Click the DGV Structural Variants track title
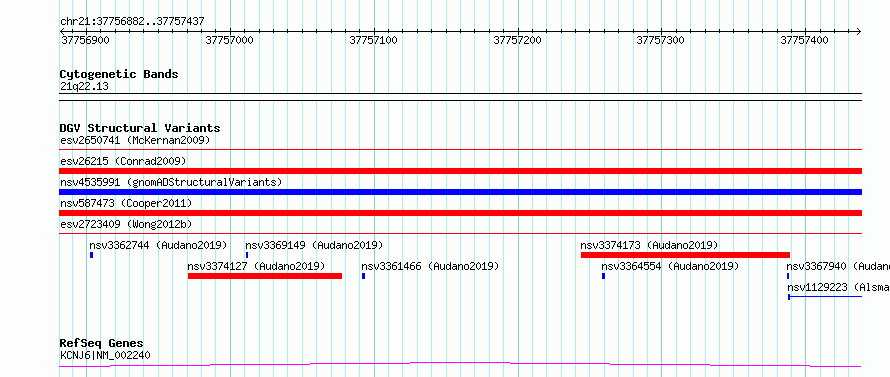 [140, 128]
